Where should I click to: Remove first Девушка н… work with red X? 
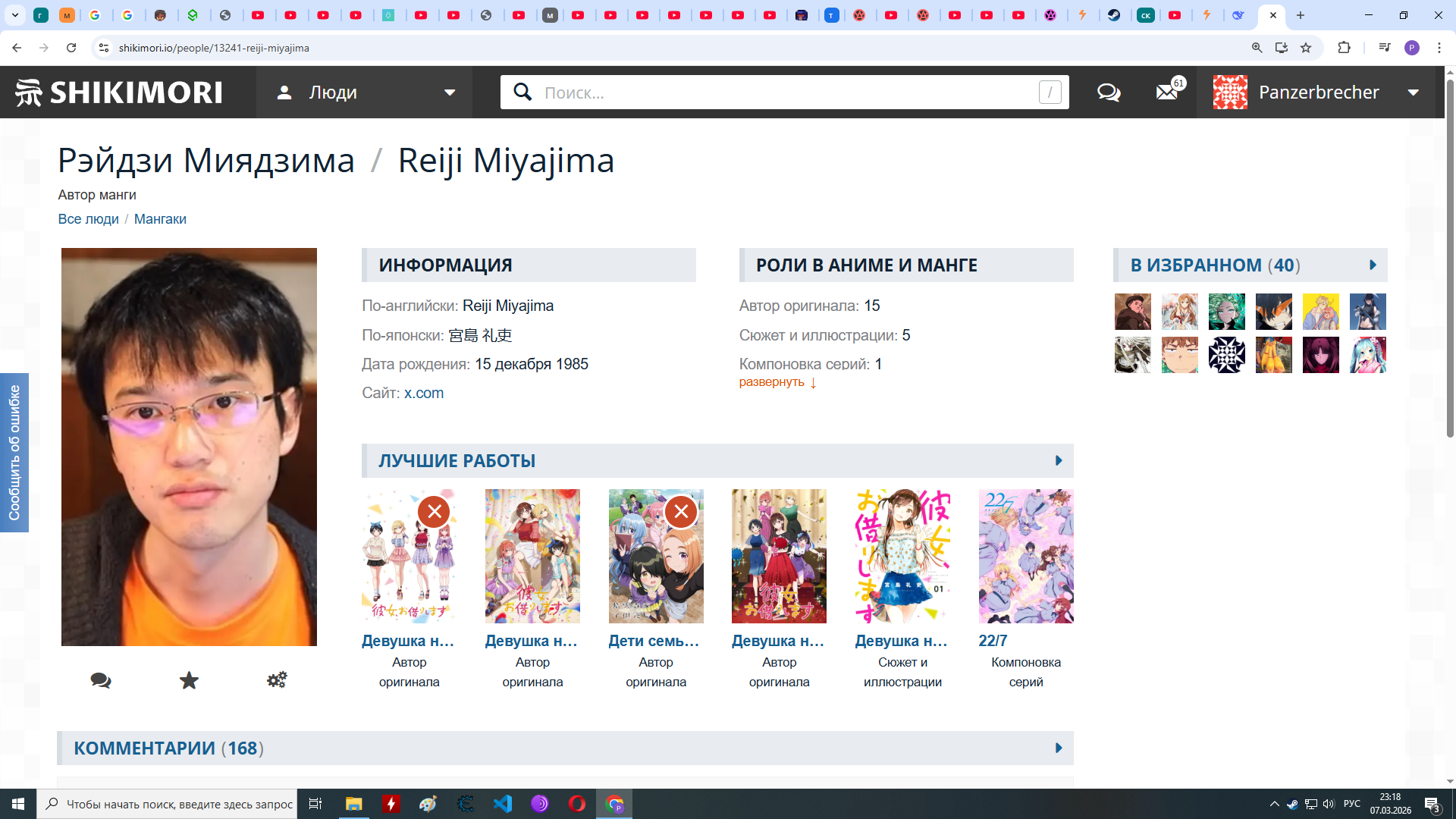435,512
